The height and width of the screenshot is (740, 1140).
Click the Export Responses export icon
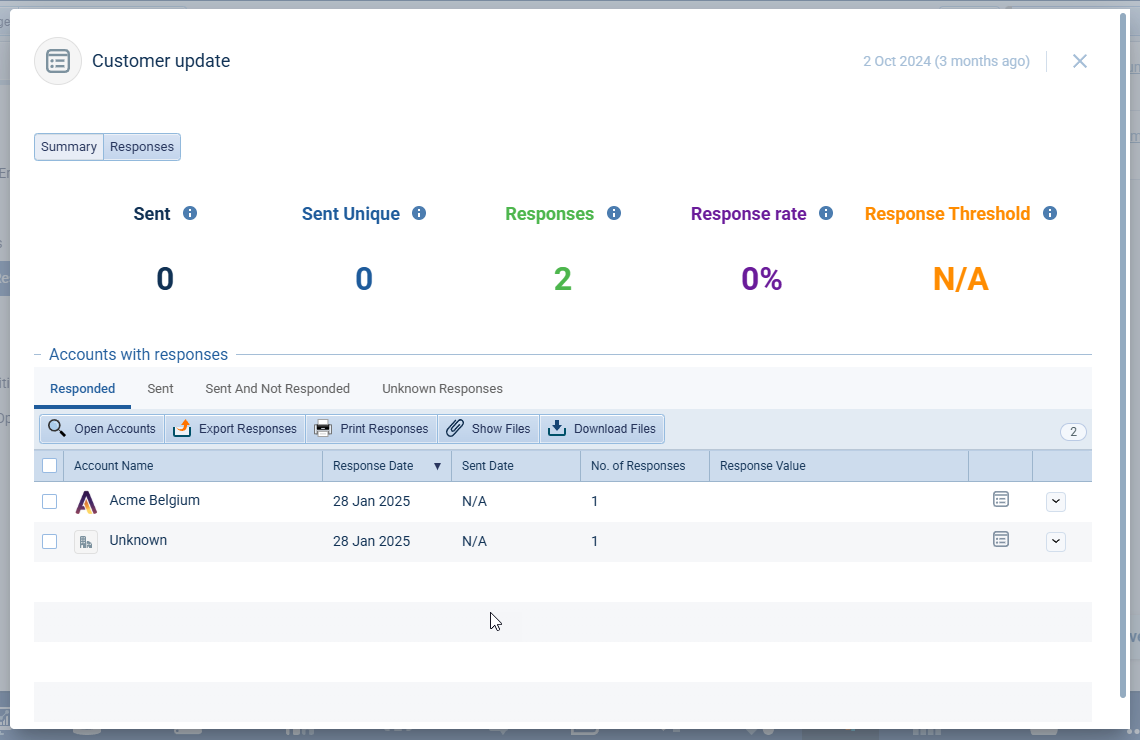coord(181,428)
